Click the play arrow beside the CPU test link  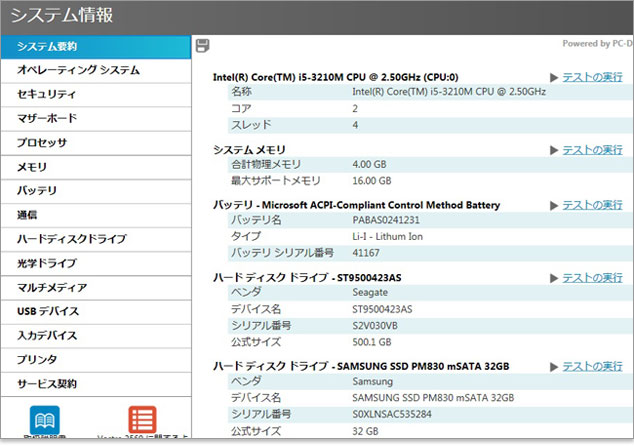(x=554, y=77)
